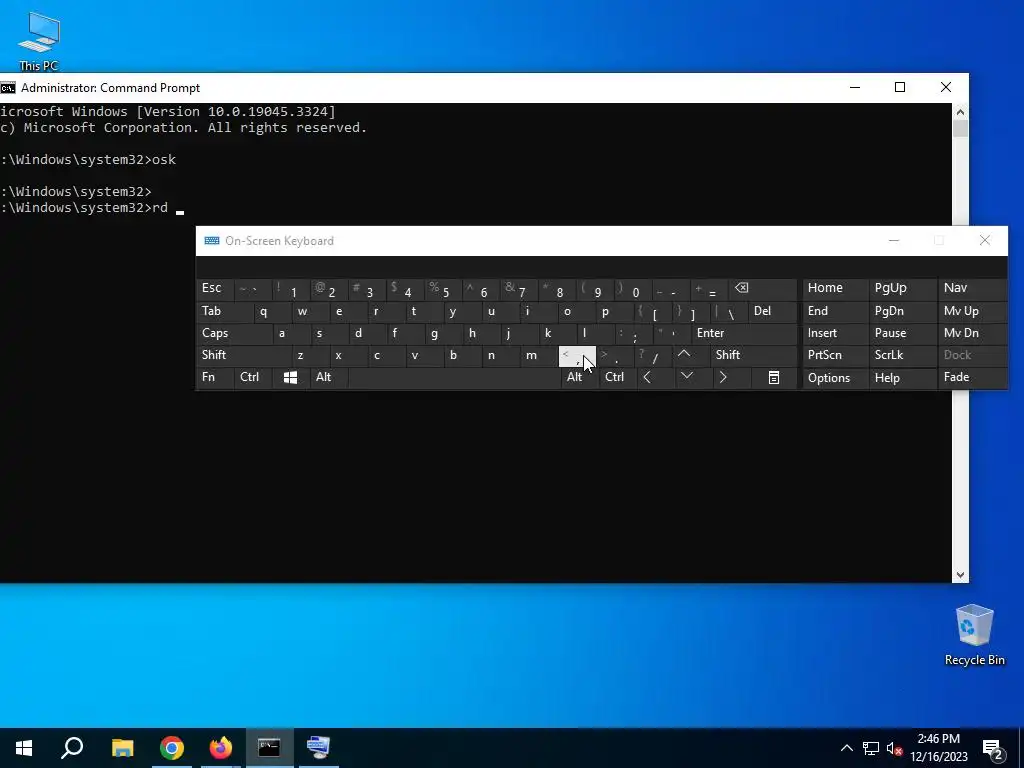Click the Enter key
The height and width of the screenshot is (768, 1024).
[744, 333]
